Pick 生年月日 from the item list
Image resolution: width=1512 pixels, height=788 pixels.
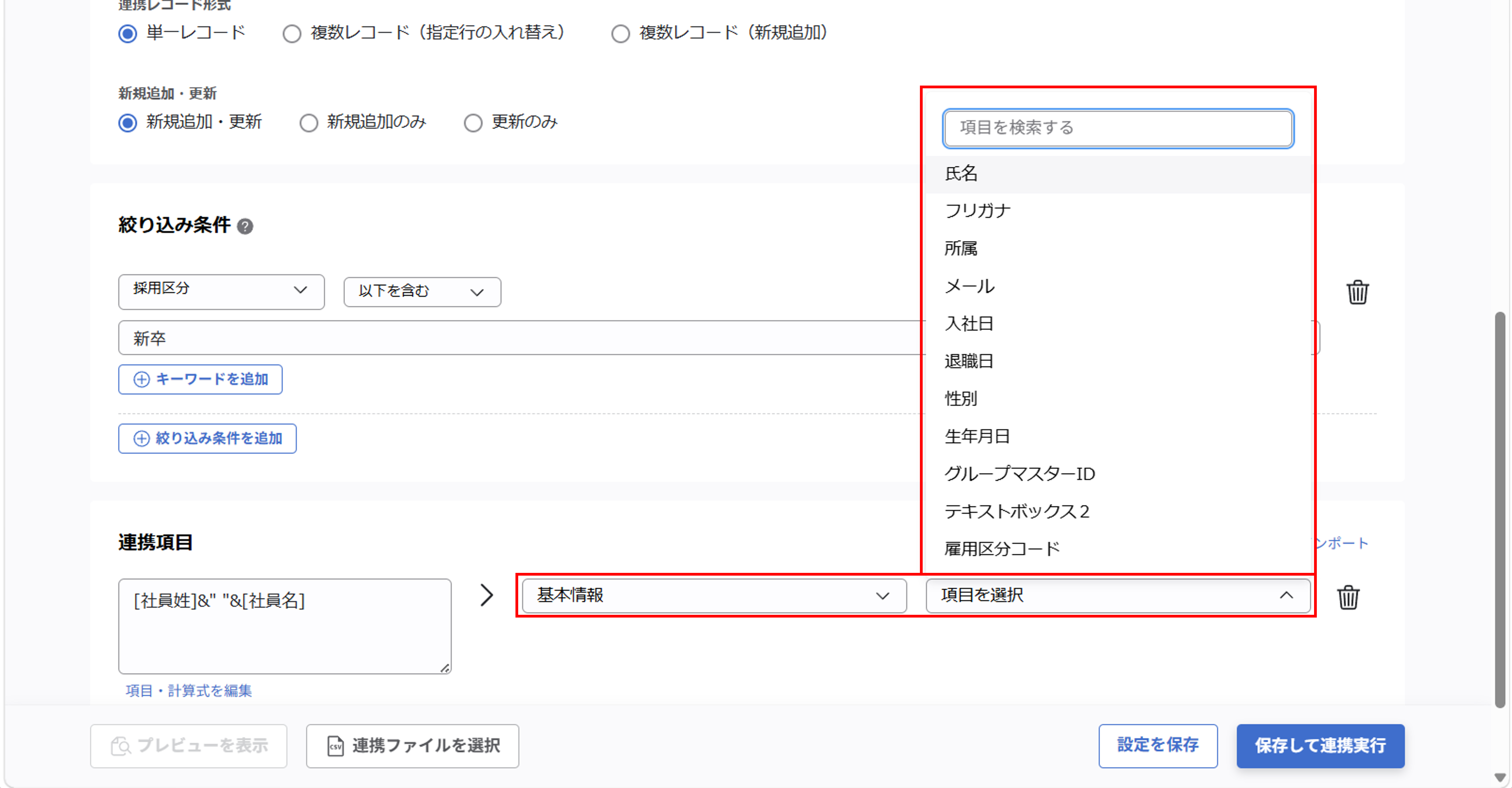1118,436
